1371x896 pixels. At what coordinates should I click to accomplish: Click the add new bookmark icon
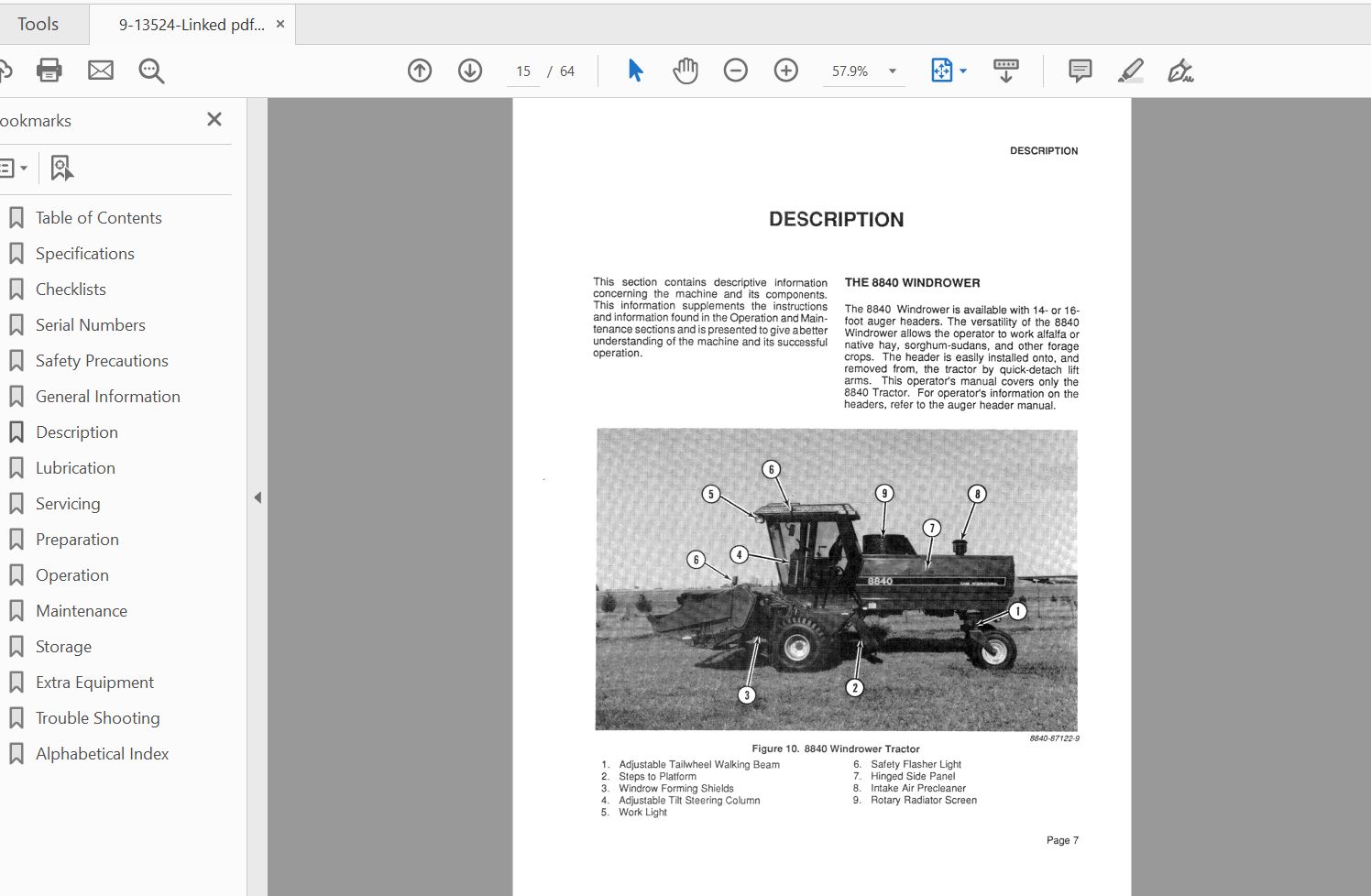(61, 168)
